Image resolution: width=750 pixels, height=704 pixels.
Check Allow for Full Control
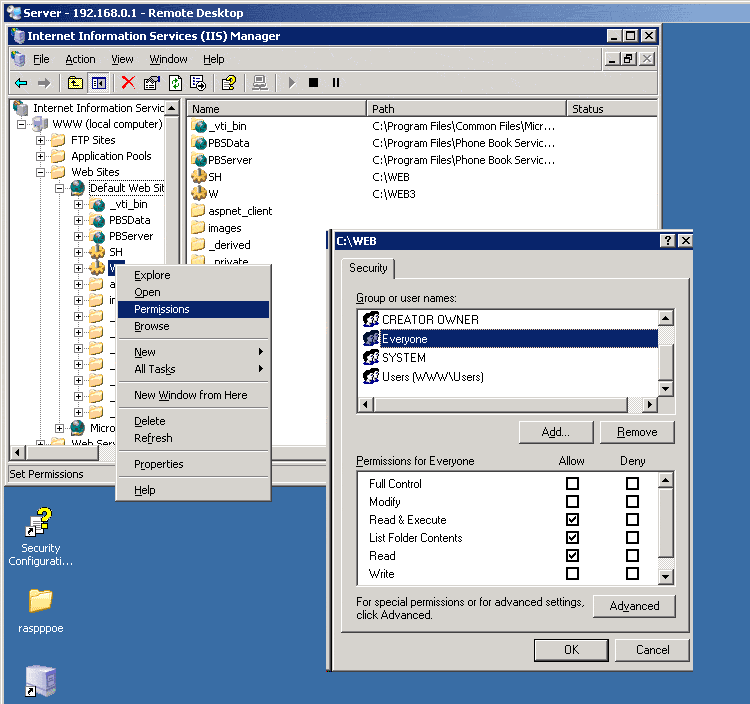pyautogui.click(x=572, y=484)
